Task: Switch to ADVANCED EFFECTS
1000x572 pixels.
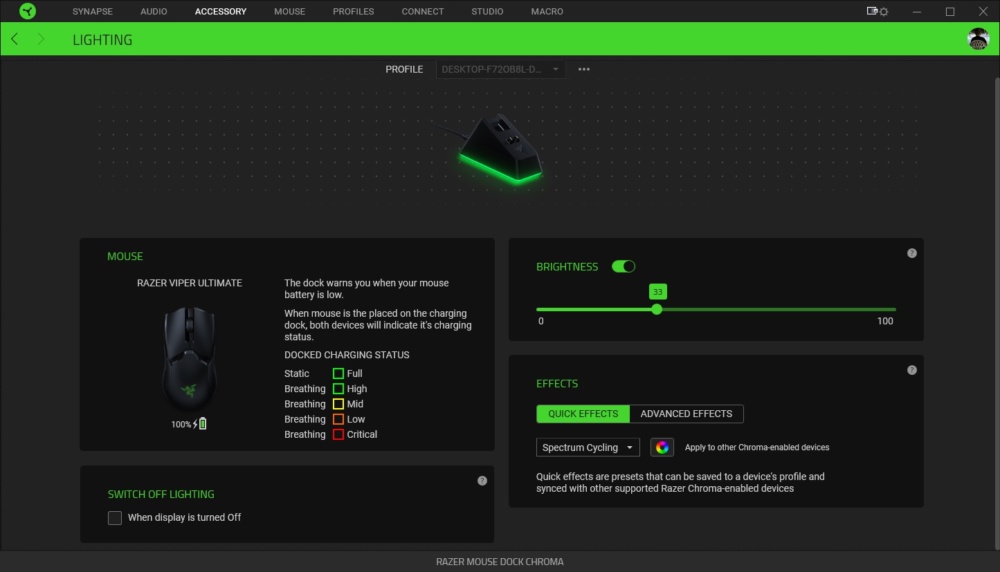Action: coord(686,414)
